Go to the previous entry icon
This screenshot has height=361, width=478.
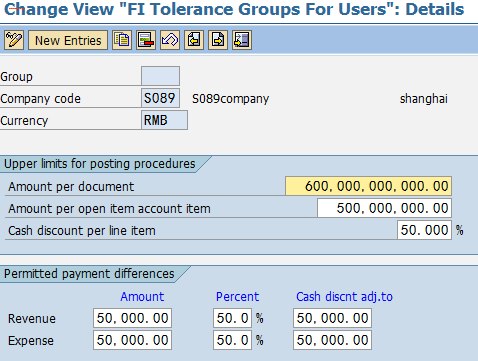[194, 40]
